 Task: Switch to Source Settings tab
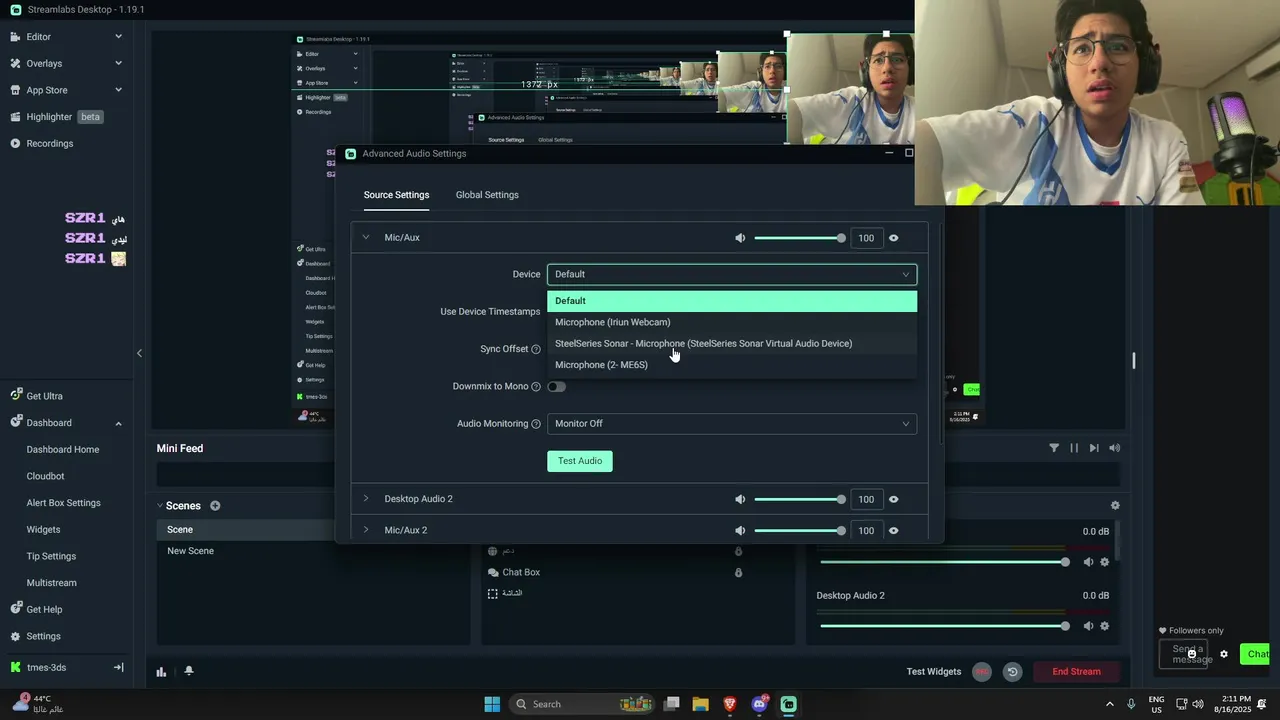point(396,195)
